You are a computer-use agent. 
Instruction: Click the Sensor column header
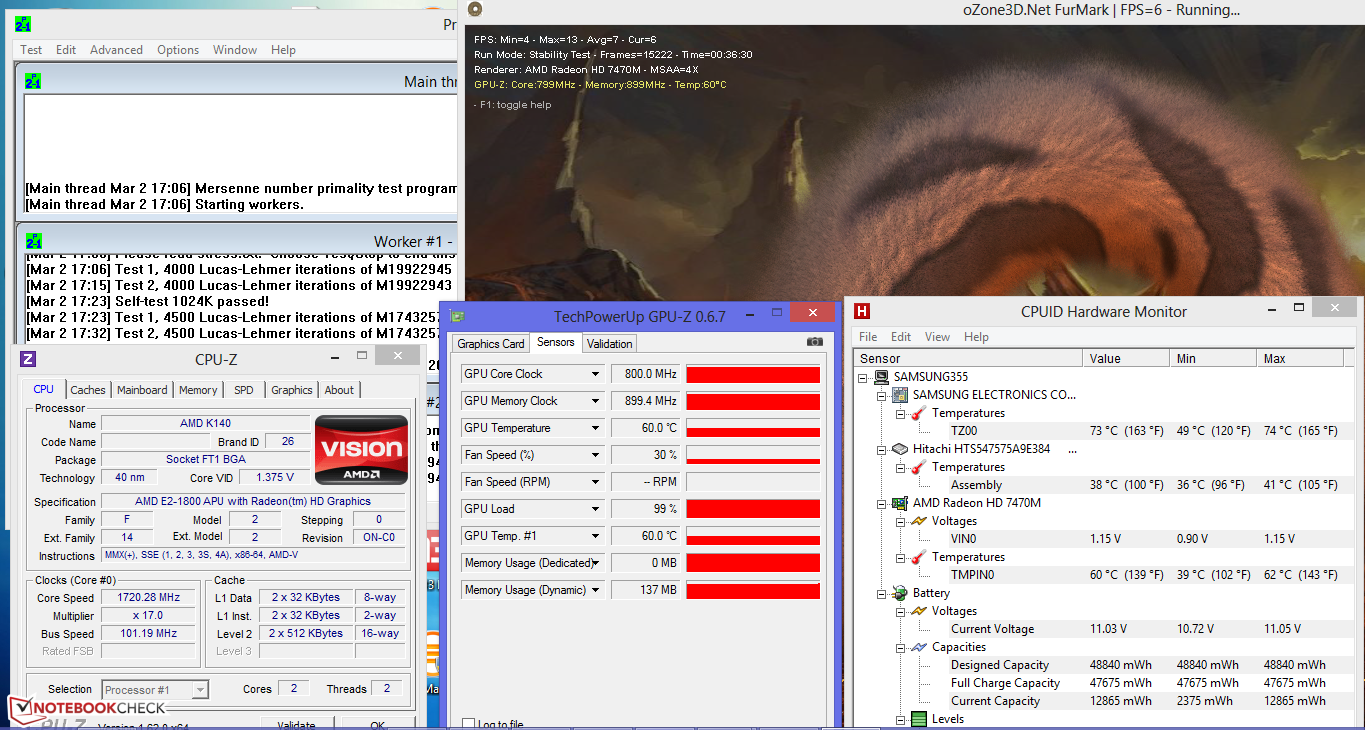click(969, 358)
